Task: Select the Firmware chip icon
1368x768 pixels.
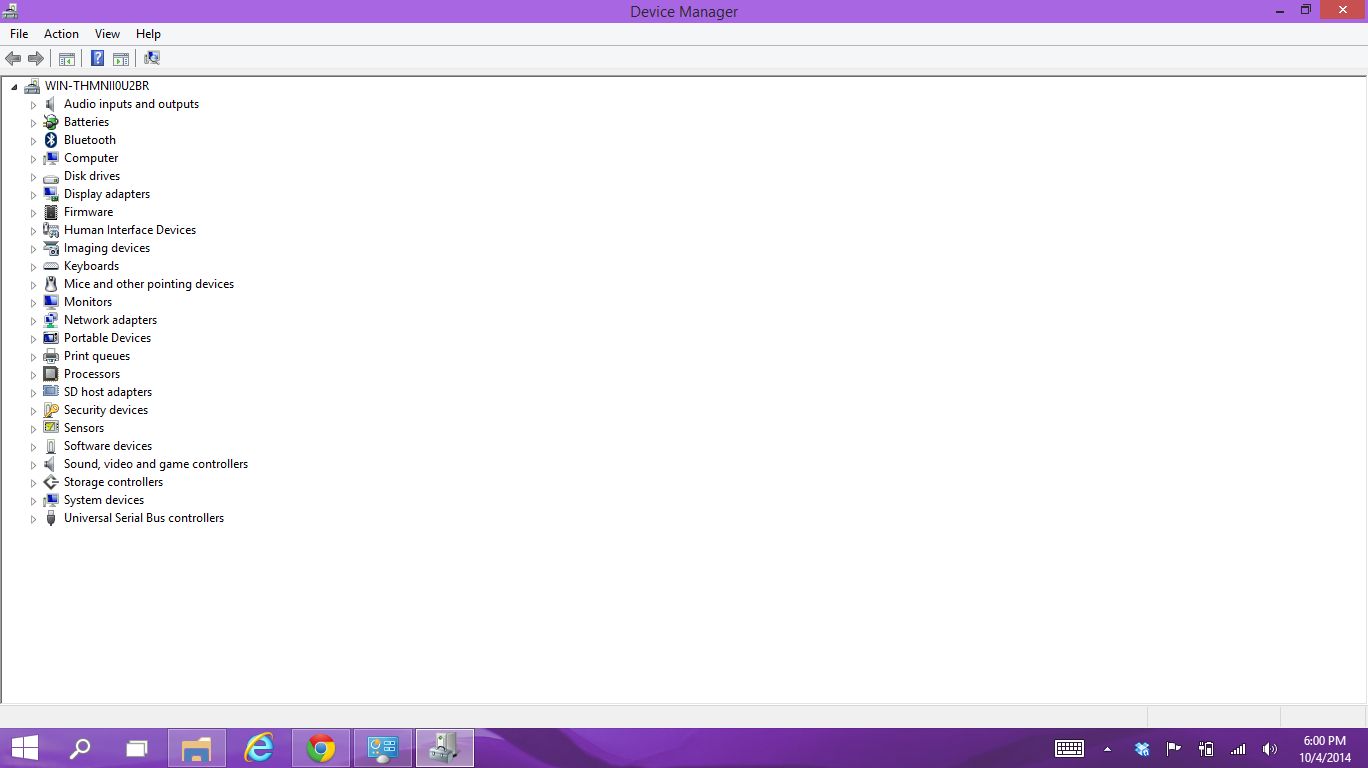Action: pyautogui.click(x=51, y=212)
